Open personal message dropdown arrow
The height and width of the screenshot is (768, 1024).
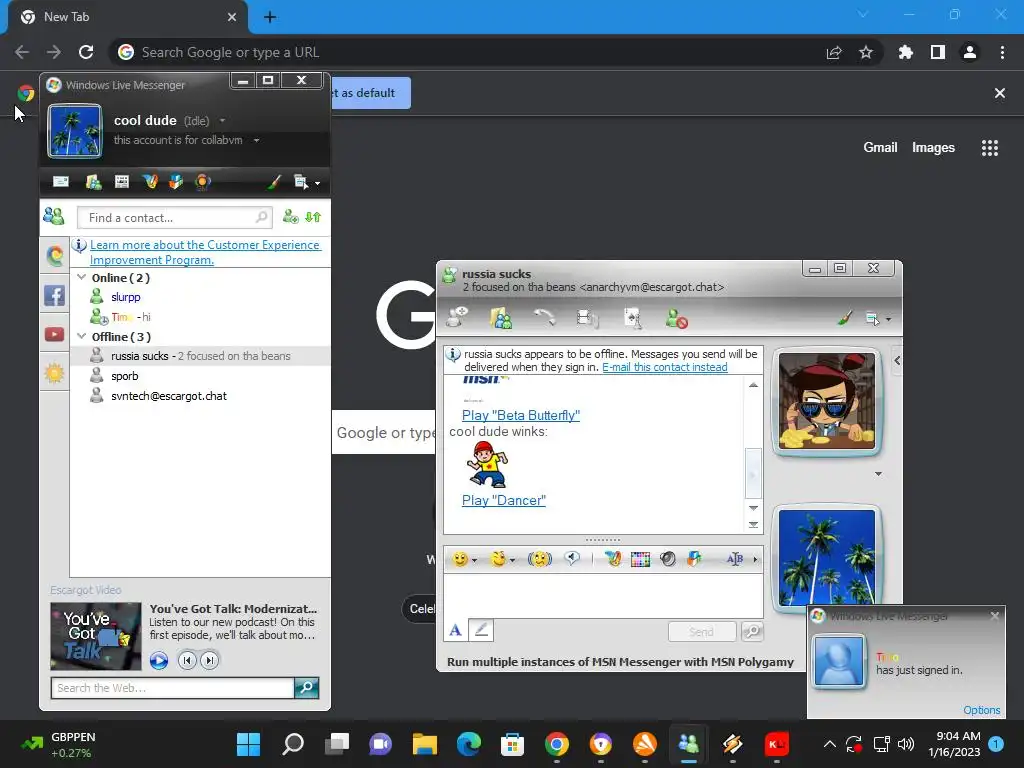257,140
